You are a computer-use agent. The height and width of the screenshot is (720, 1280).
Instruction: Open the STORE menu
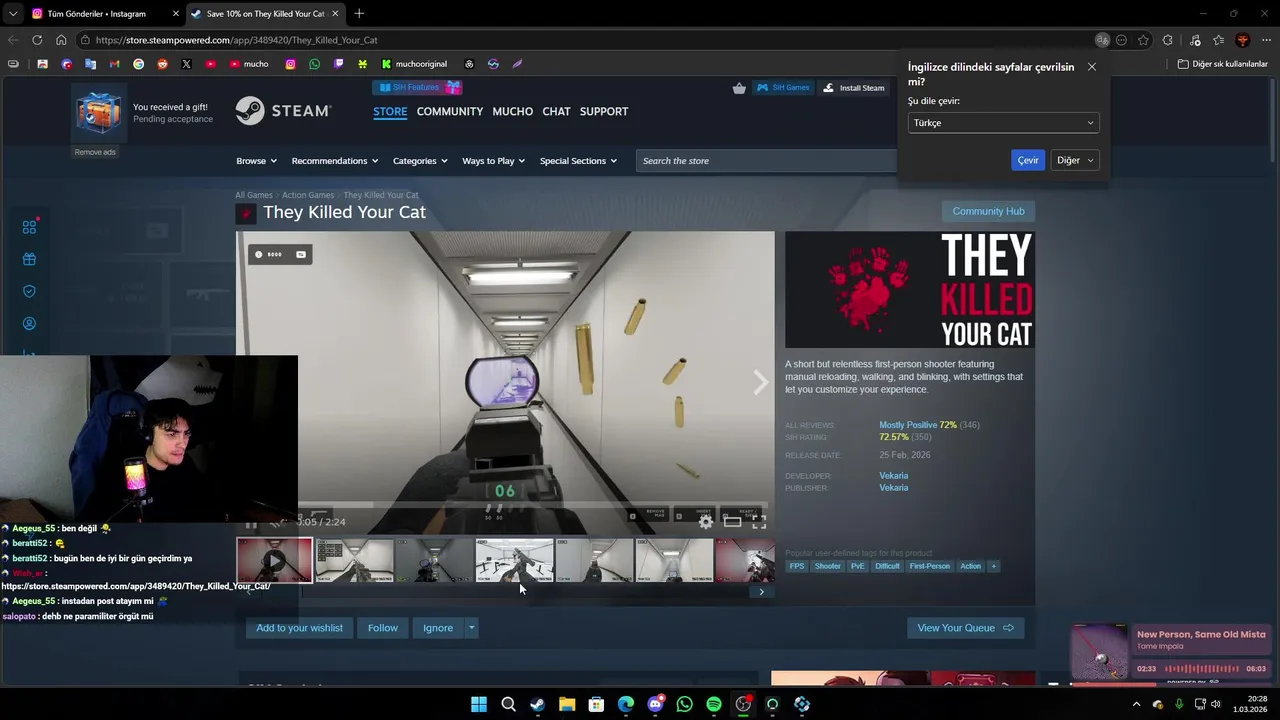pos(390,111)
